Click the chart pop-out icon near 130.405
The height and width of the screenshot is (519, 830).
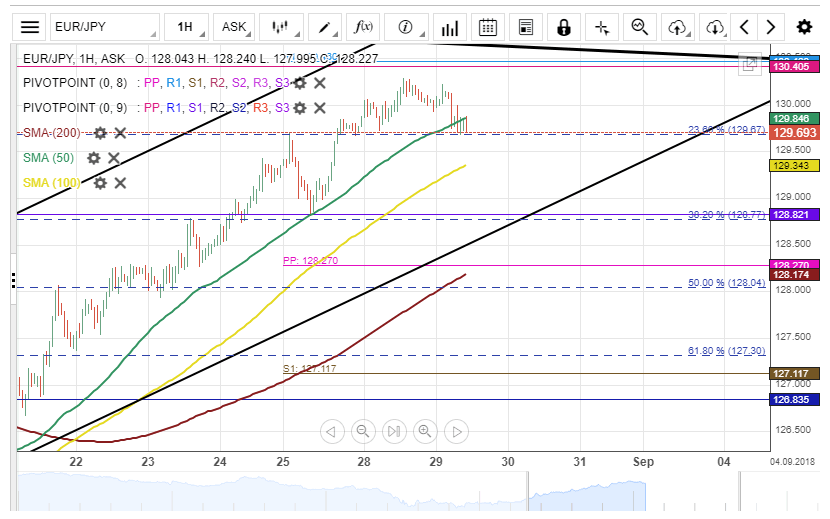click(749, 65)
